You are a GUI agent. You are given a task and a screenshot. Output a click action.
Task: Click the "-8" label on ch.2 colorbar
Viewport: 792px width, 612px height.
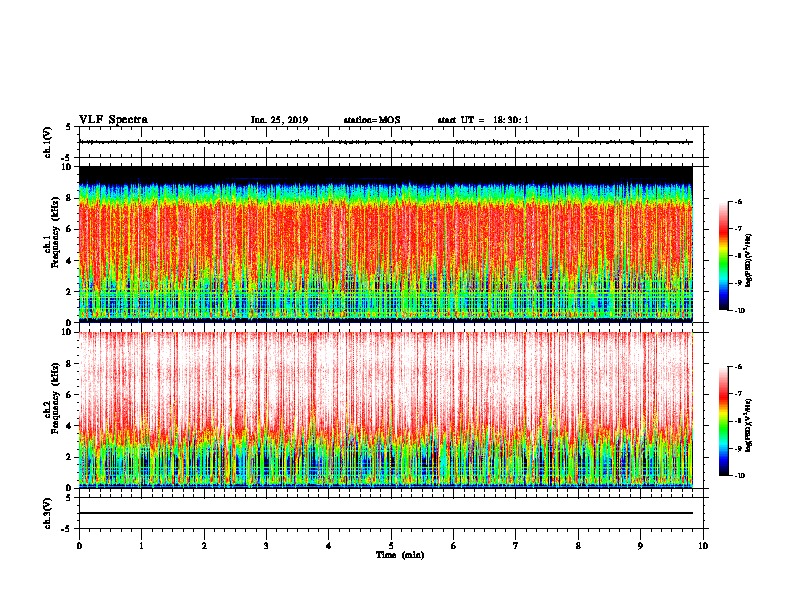739,421
